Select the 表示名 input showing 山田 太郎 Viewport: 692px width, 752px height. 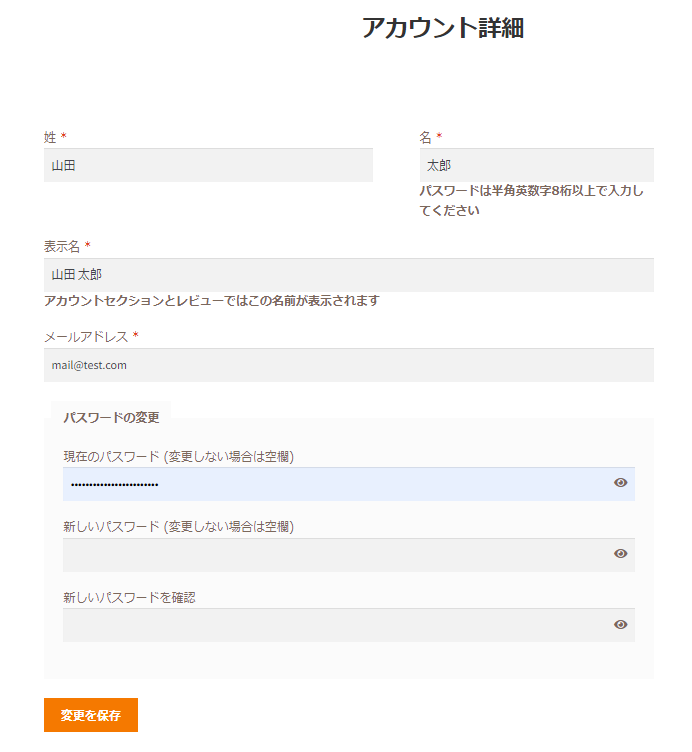click(348, 275)
